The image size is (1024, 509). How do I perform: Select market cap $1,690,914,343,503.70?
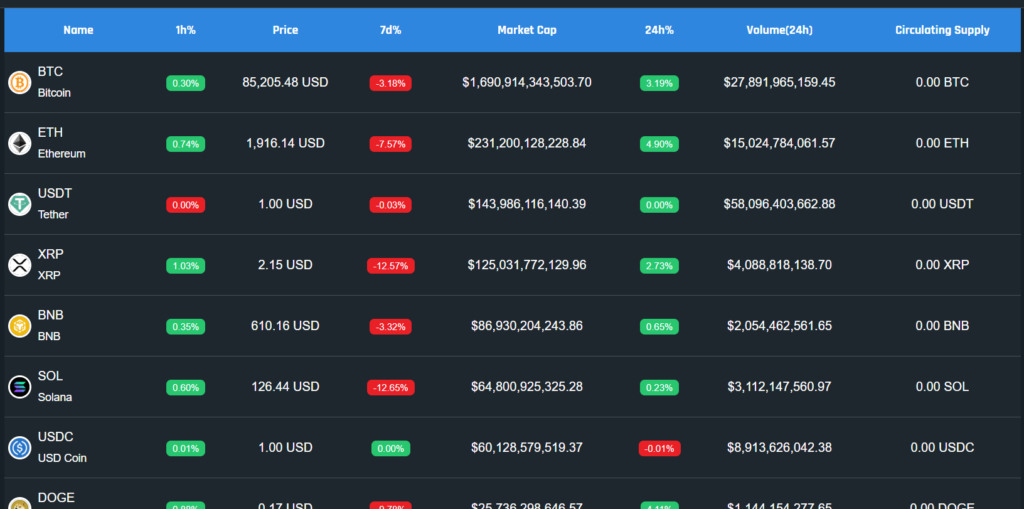(527, 82)
